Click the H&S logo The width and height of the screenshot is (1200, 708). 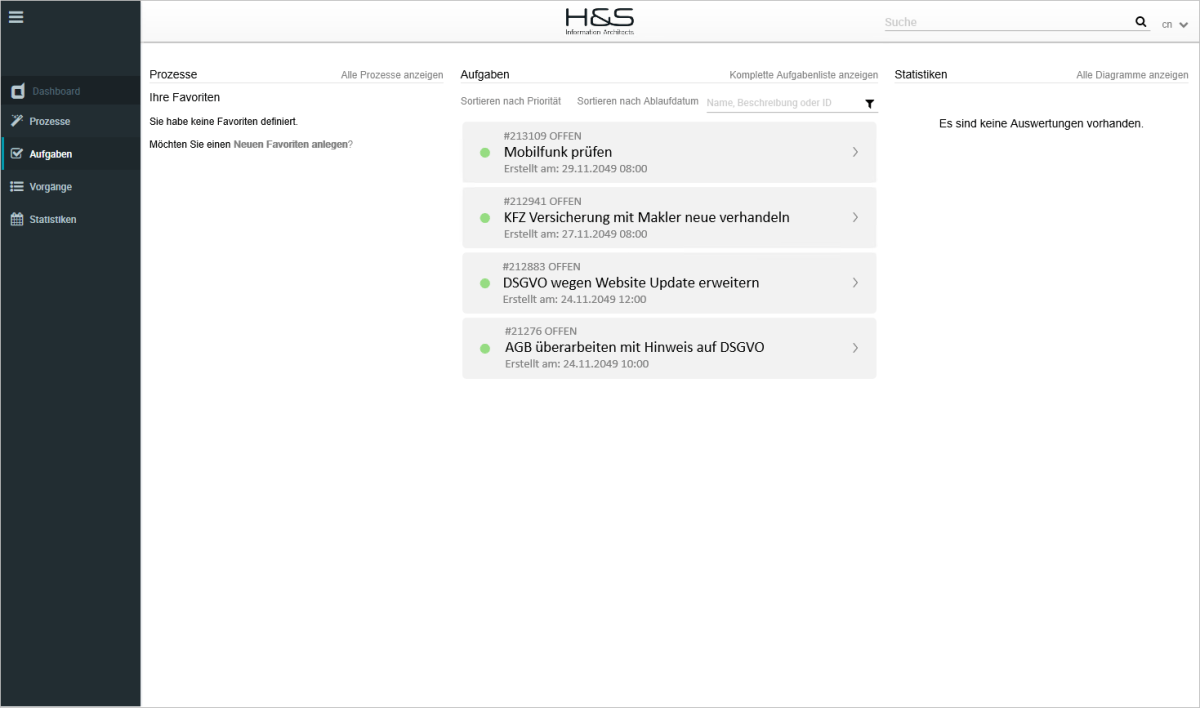(x=599, y=21)
